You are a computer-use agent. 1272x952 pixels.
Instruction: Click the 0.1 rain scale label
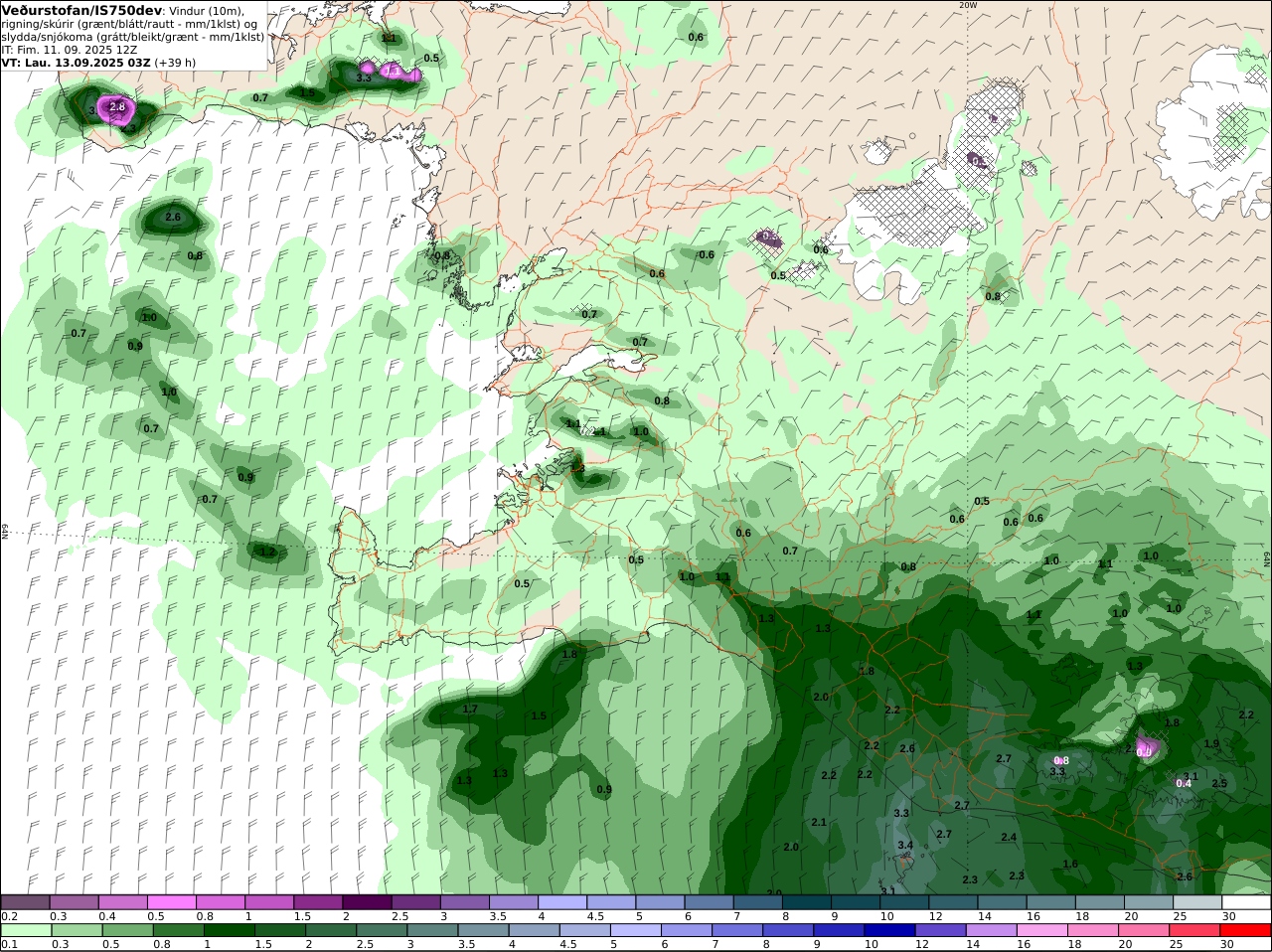9,944
